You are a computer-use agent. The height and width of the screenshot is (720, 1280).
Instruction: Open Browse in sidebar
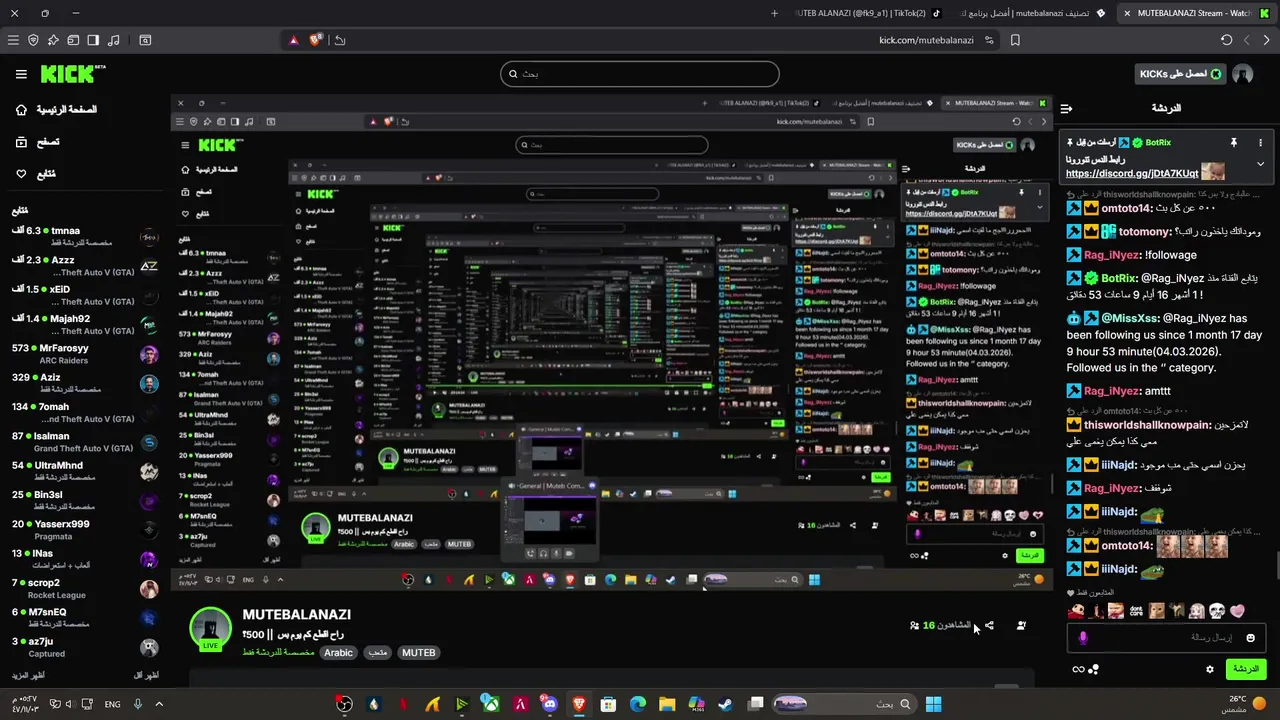click(38, 142)
